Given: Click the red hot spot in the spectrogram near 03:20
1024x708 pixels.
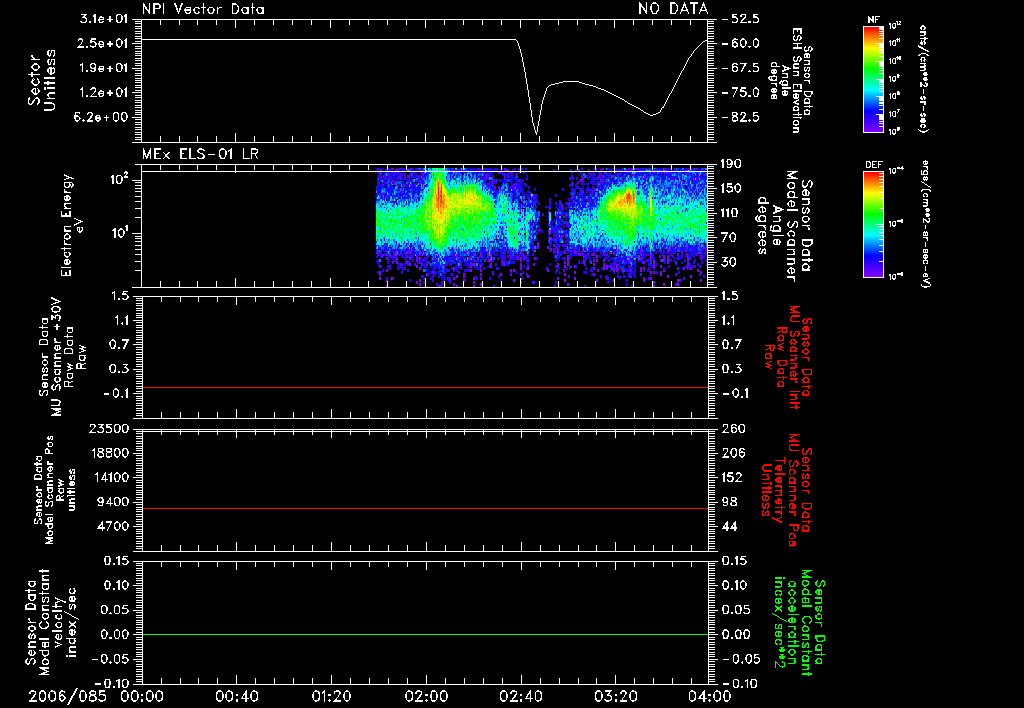Looking at the screenshot, I should pyautogui.click(x=629, y=196).
